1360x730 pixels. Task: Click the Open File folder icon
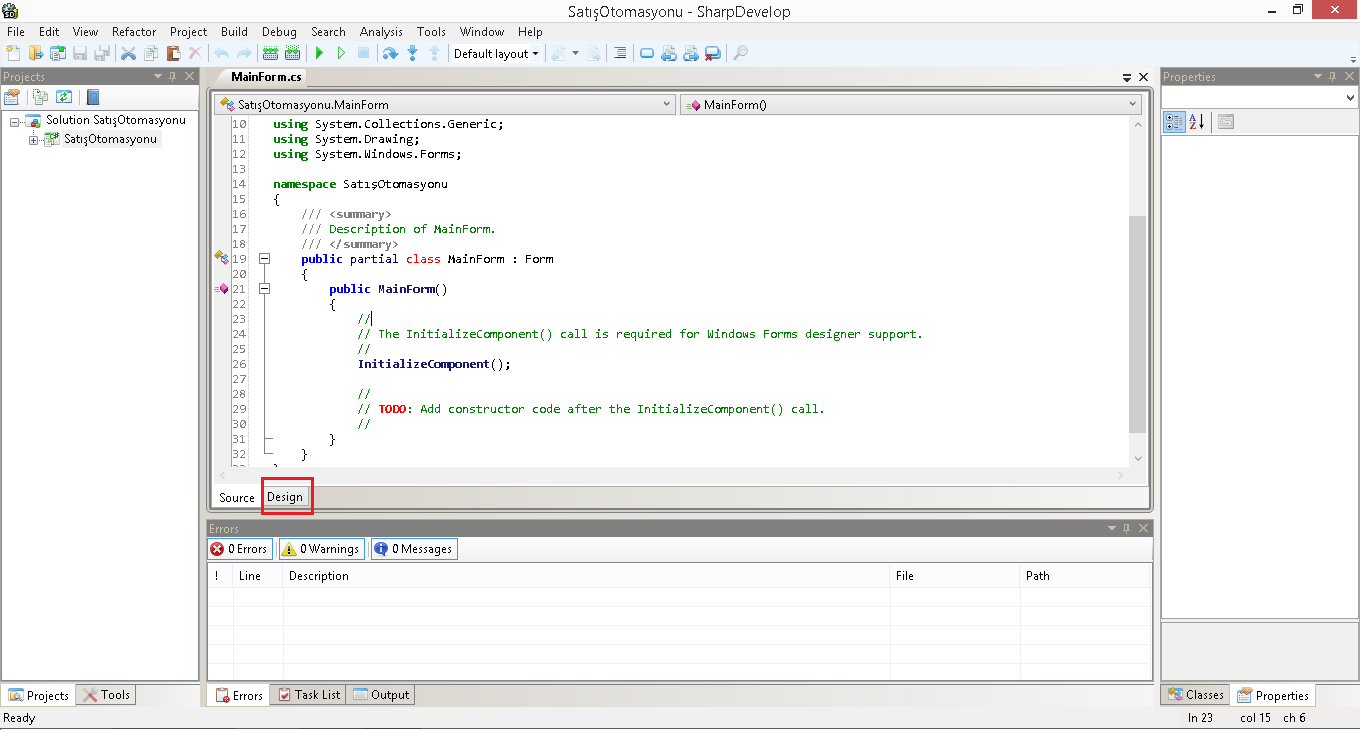(x=36, y=53)
